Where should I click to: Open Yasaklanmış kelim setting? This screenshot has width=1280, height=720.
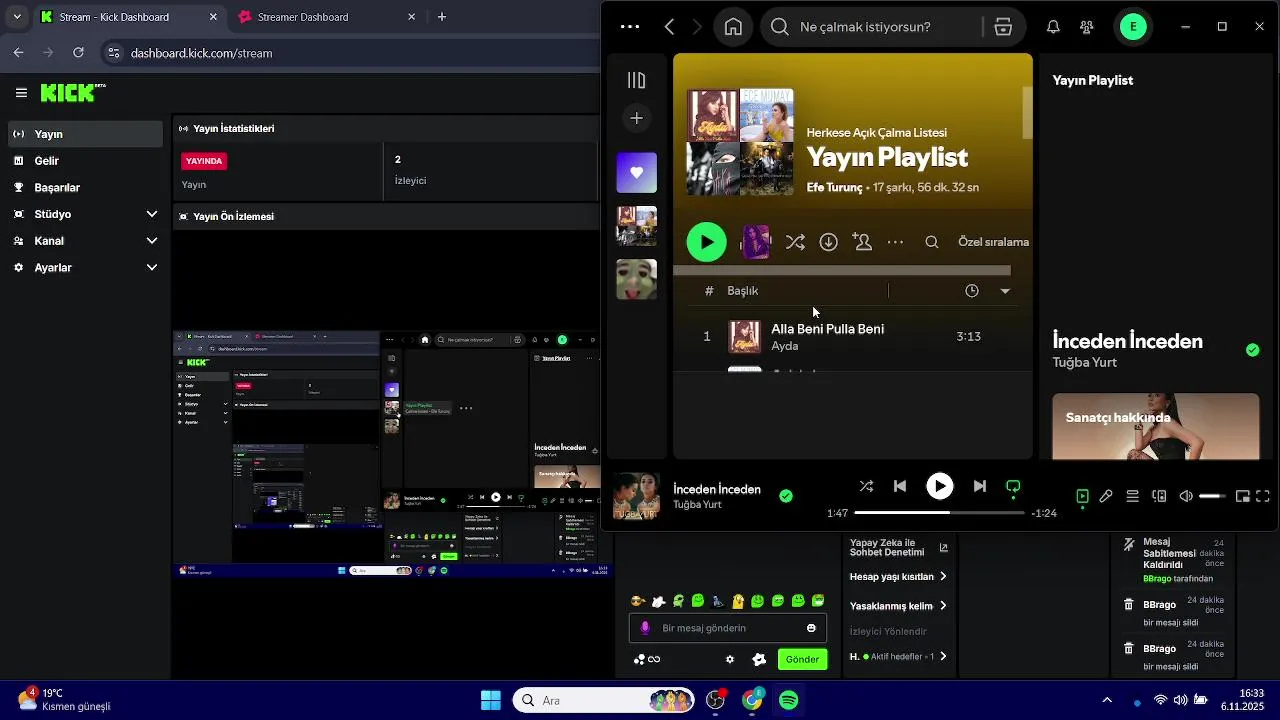click(x=898, y=606)
